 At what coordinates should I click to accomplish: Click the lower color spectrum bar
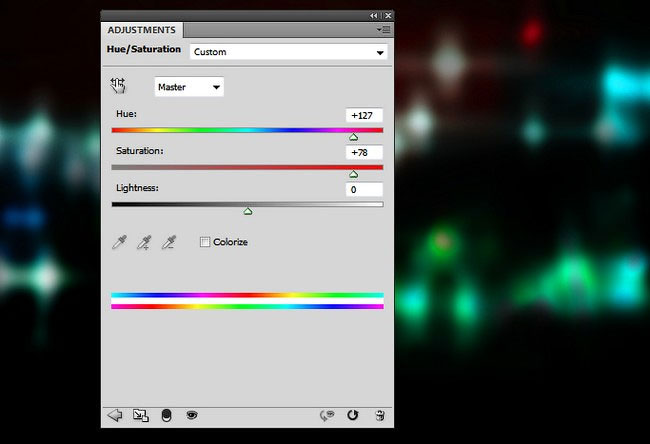[247, 306]
